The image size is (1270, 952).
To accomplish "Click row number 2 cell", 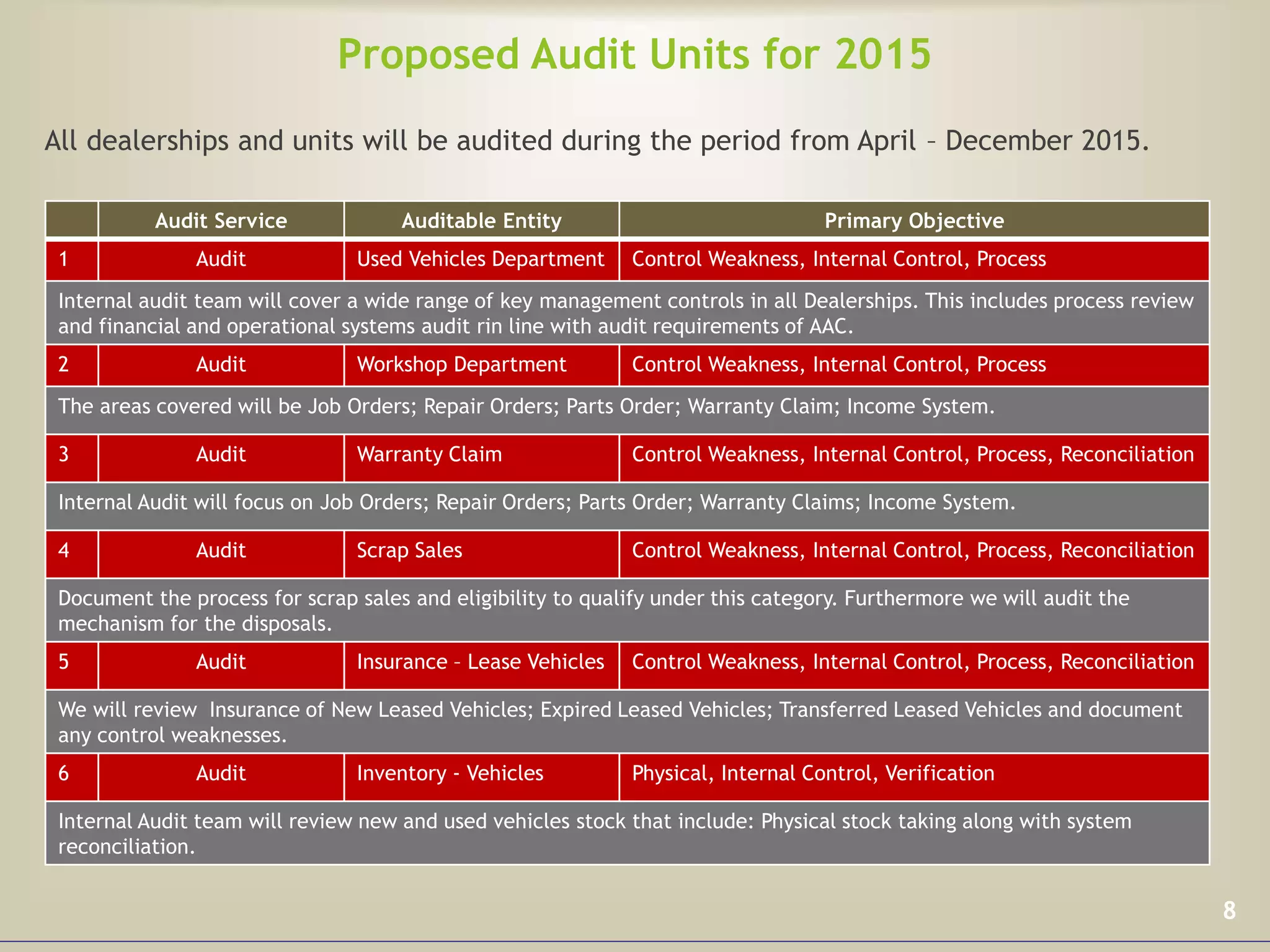I will [x=71, y=365].
